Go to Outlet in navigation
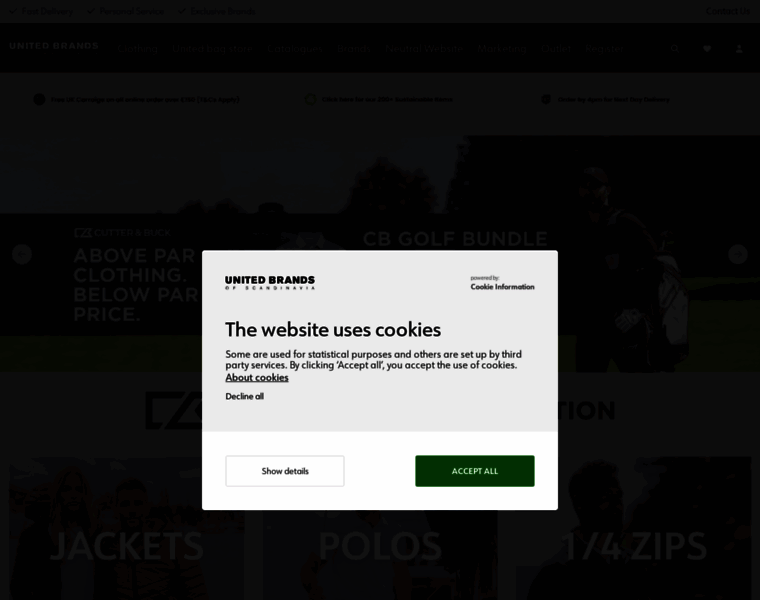760x600 pixels. pos(555,48)
